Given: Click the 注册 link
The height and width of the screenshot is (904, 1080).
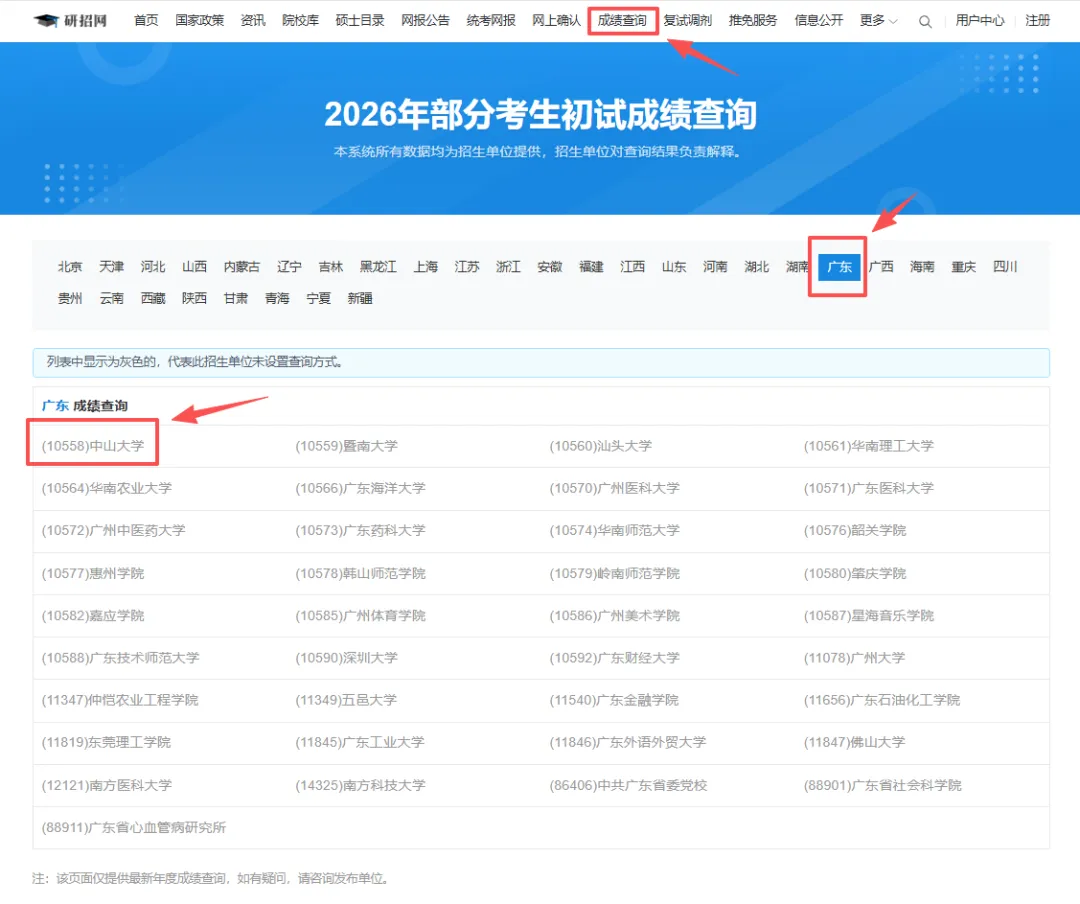Looking at the screenshot, I should 1037,21.
